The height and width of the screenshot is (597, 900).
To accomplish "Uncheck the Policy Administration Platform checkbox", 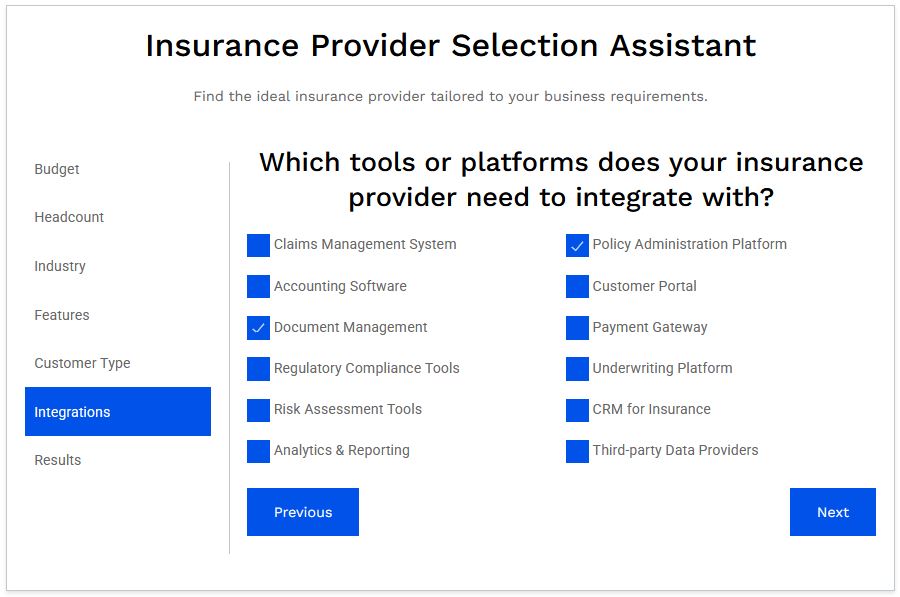I will (x=577, y=245).
